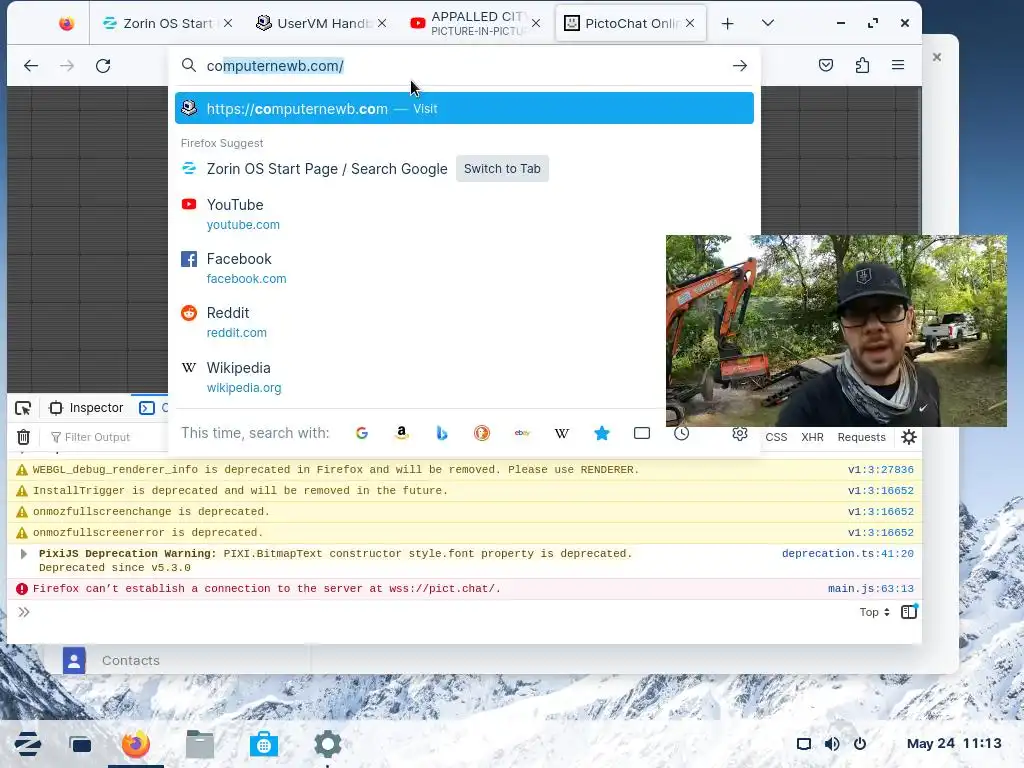Clear console output with trash icon
The height and width of the screenshot is (768, 1024).
click(x=24, y=437)
